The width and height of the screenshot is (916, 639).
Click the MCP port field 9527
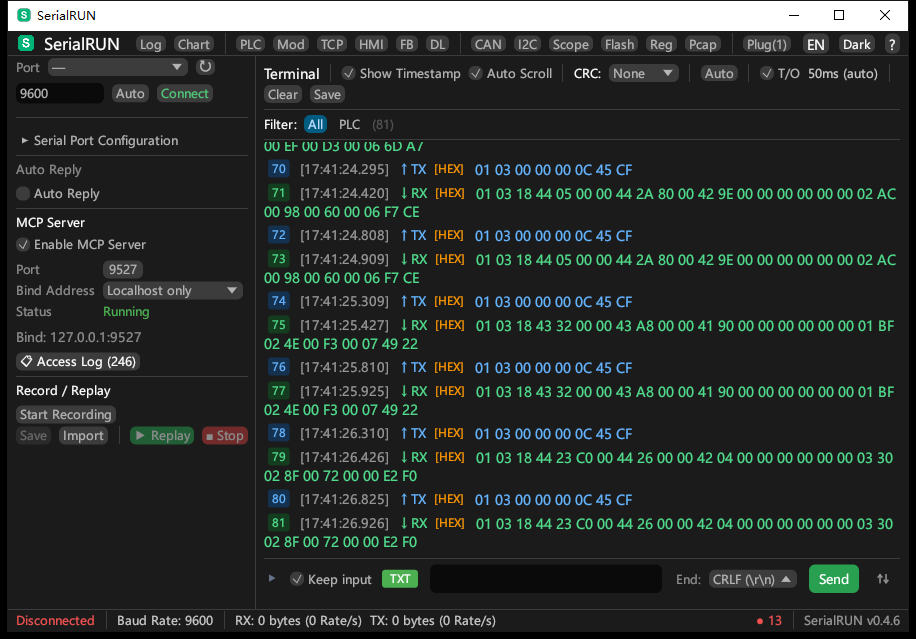(x=123, y=269)
